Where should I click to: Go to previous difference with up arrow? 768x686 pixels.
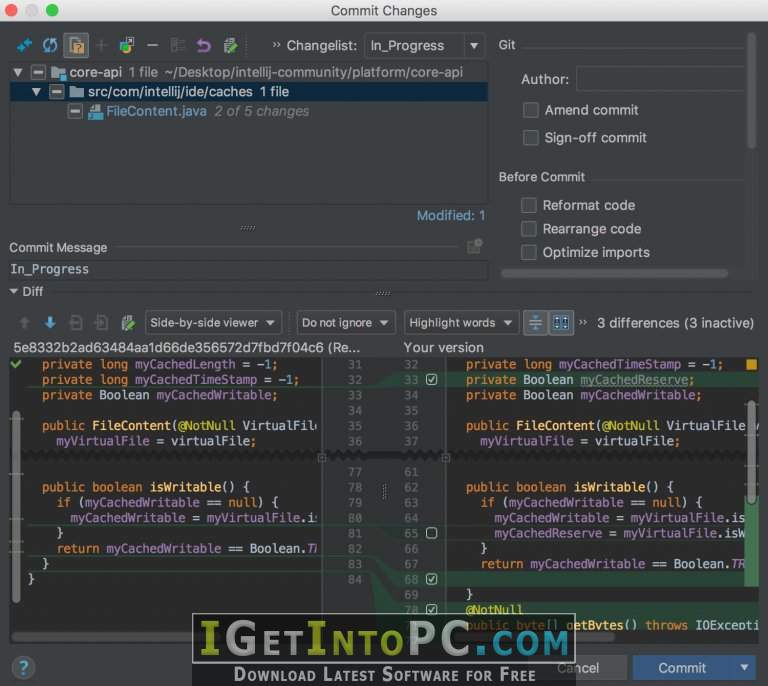24,323
